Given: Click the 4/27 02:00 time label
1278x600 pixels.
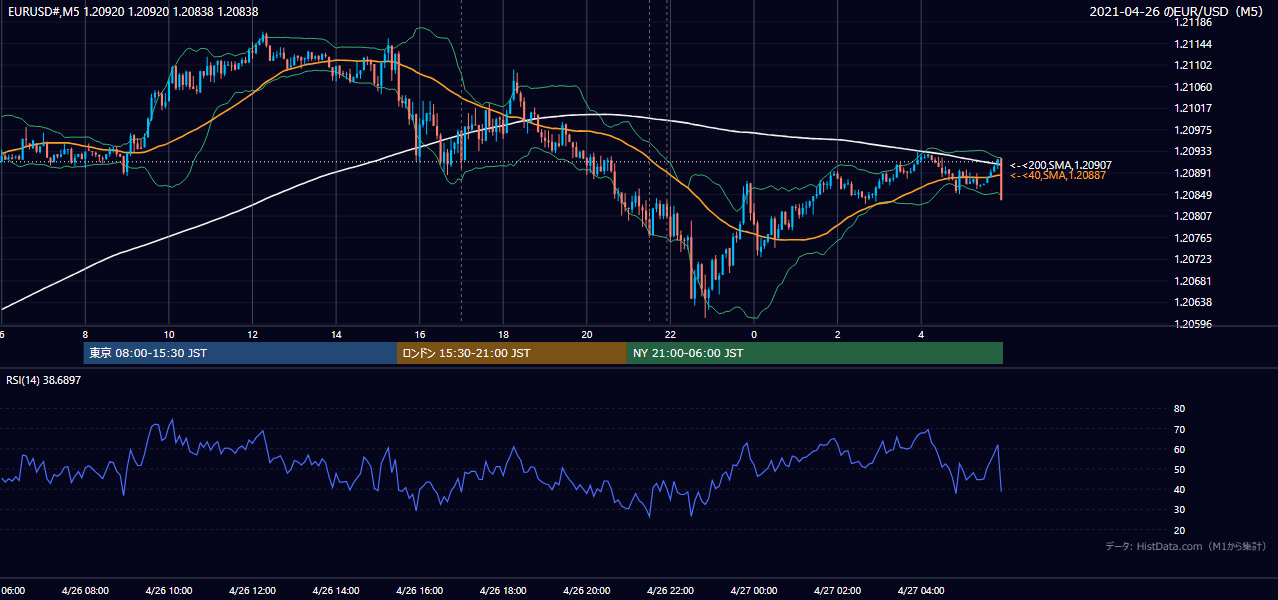Looking at the screenshot, I should [x=838, y=590].
